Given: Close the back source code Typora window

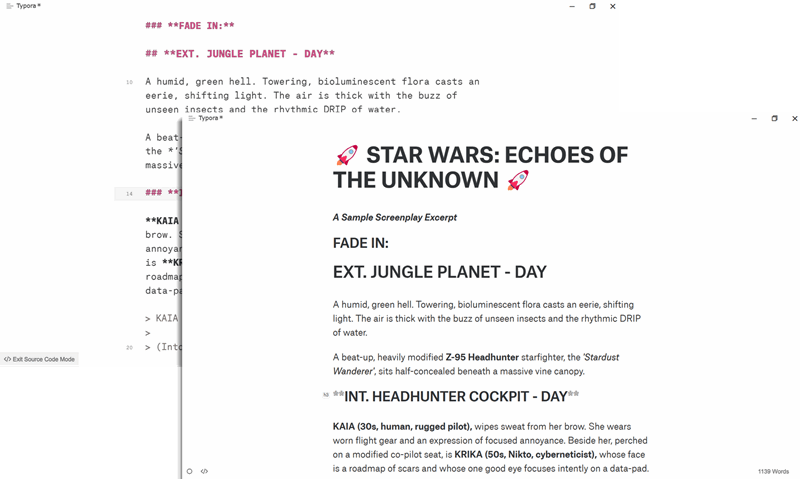Looking at the screenshot, I should 611,6.
